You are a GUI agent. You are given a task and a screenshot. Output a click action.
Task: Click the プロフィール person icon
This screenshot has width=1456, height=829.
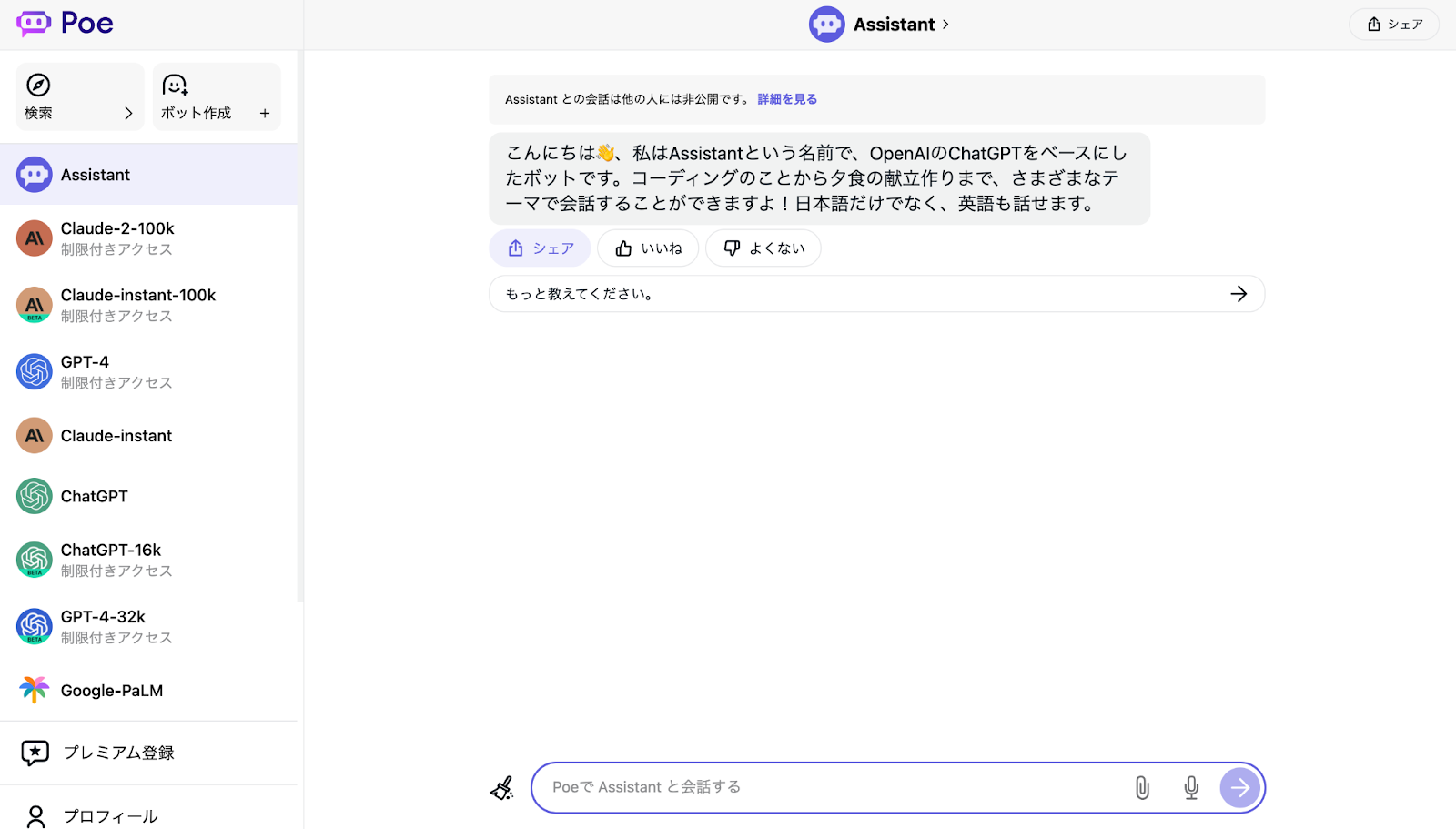(35, 816)
